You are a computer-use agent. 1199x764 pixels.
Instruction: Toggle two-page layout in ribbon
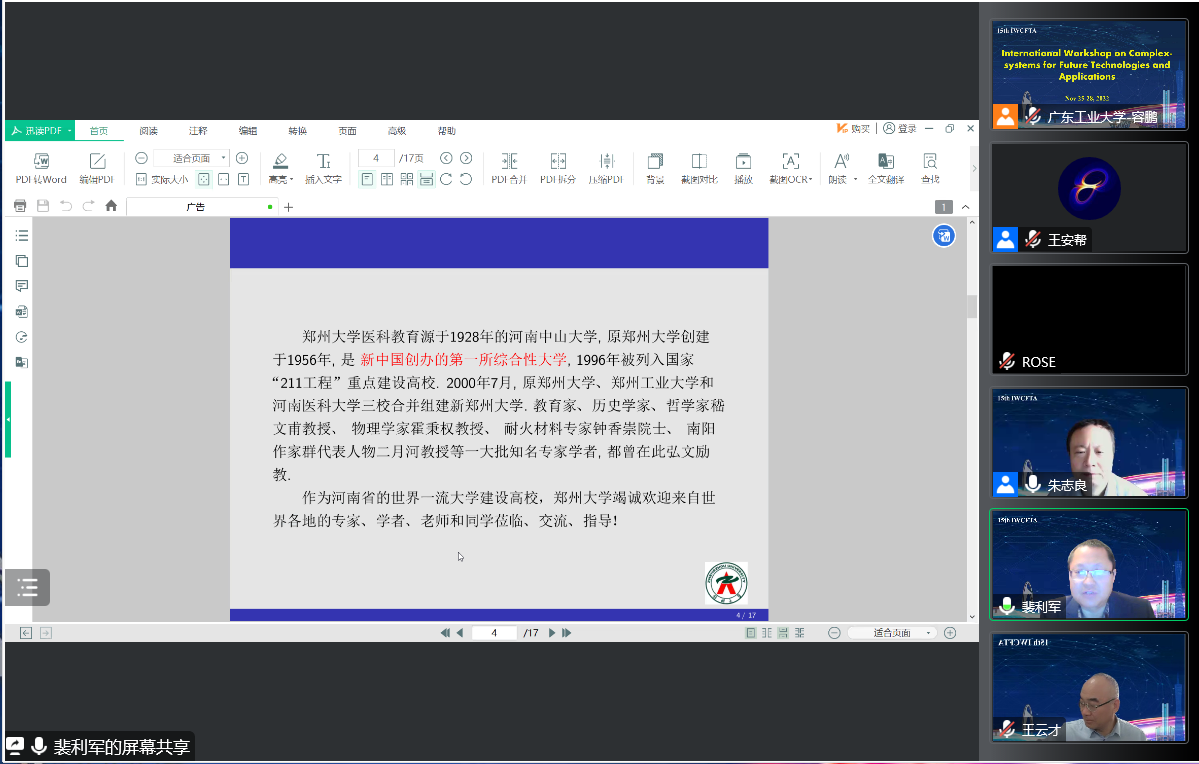pyautogui.click(x=387, y=179)
